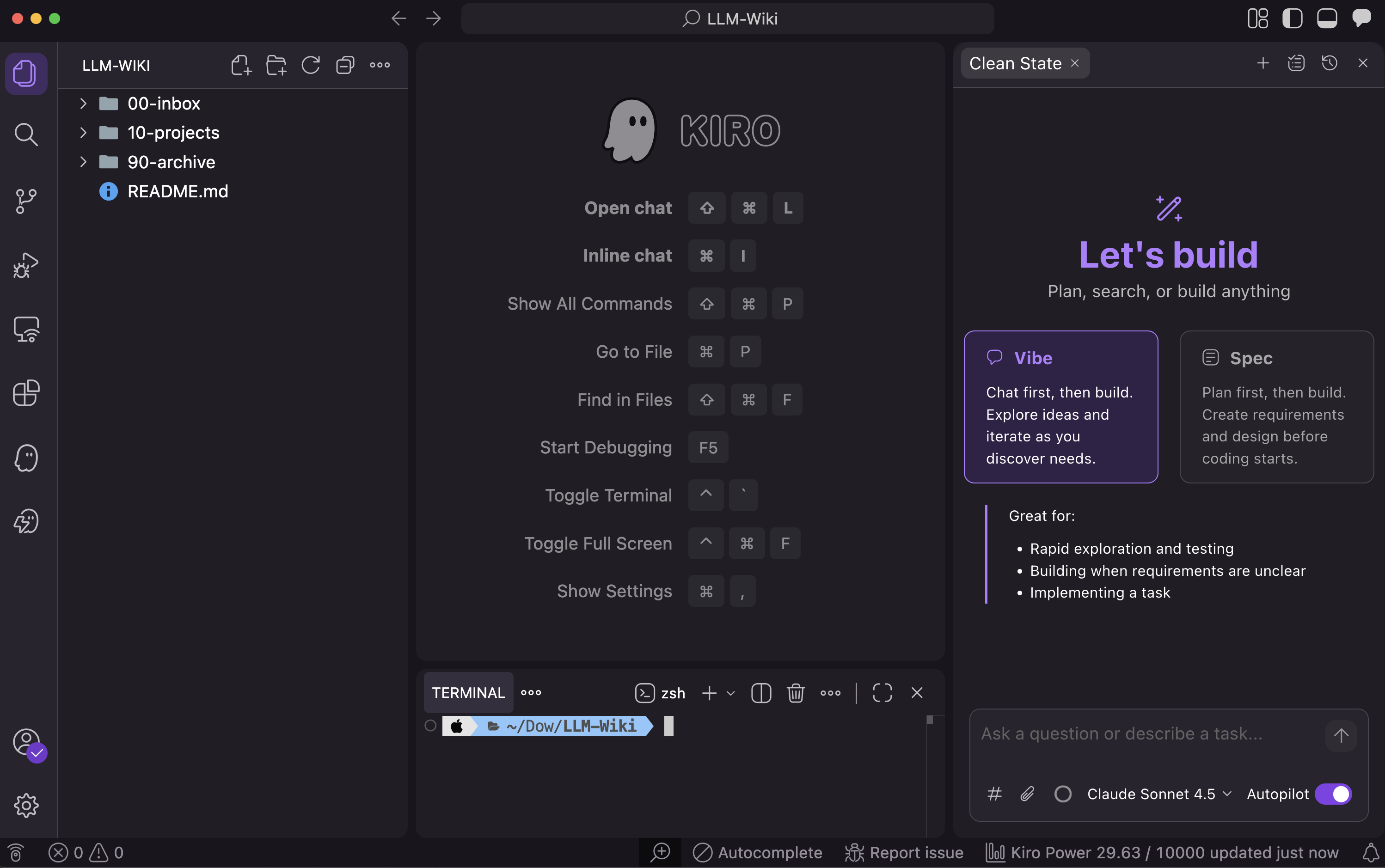
Task: Choose the Vibe mode card
Action: tap(1060, 406)
